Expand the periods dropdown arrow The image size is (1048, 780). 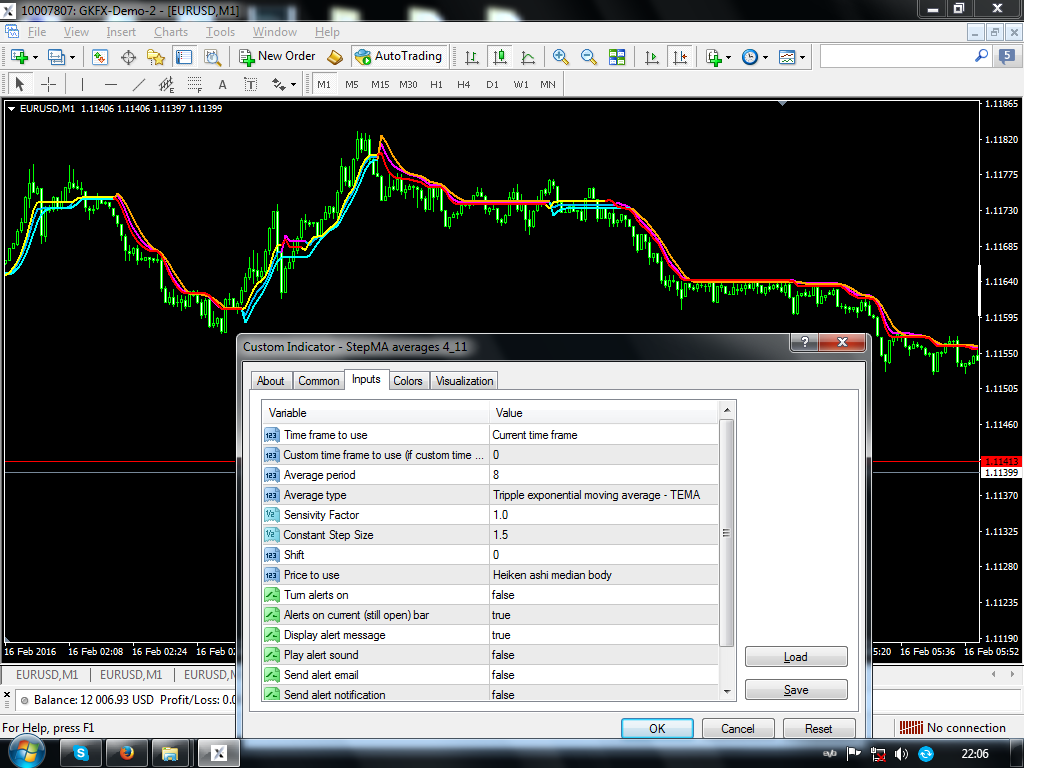pos(765,58)
